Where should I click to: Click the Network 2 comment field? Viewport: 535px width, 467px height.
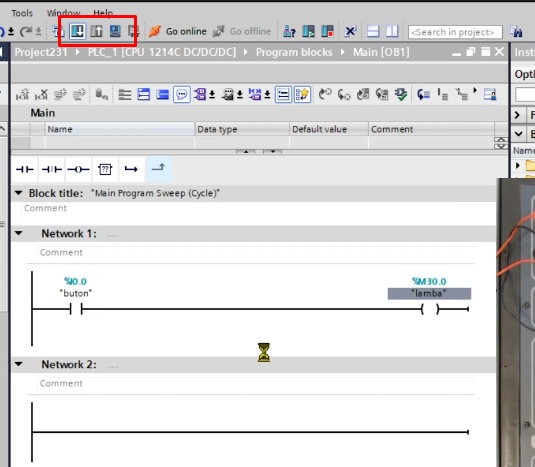coord(256,384)
